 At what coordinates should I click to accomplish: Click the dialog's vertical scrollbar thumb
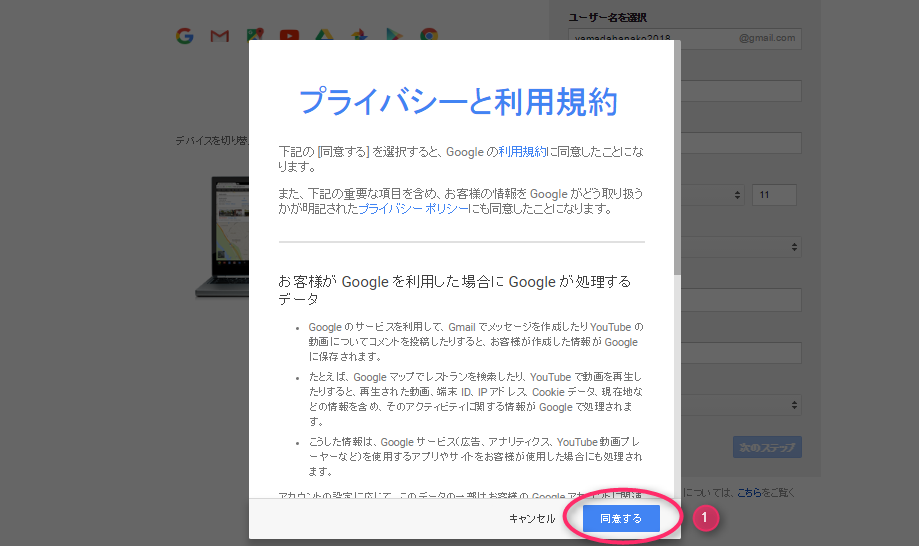click(678, 157)
